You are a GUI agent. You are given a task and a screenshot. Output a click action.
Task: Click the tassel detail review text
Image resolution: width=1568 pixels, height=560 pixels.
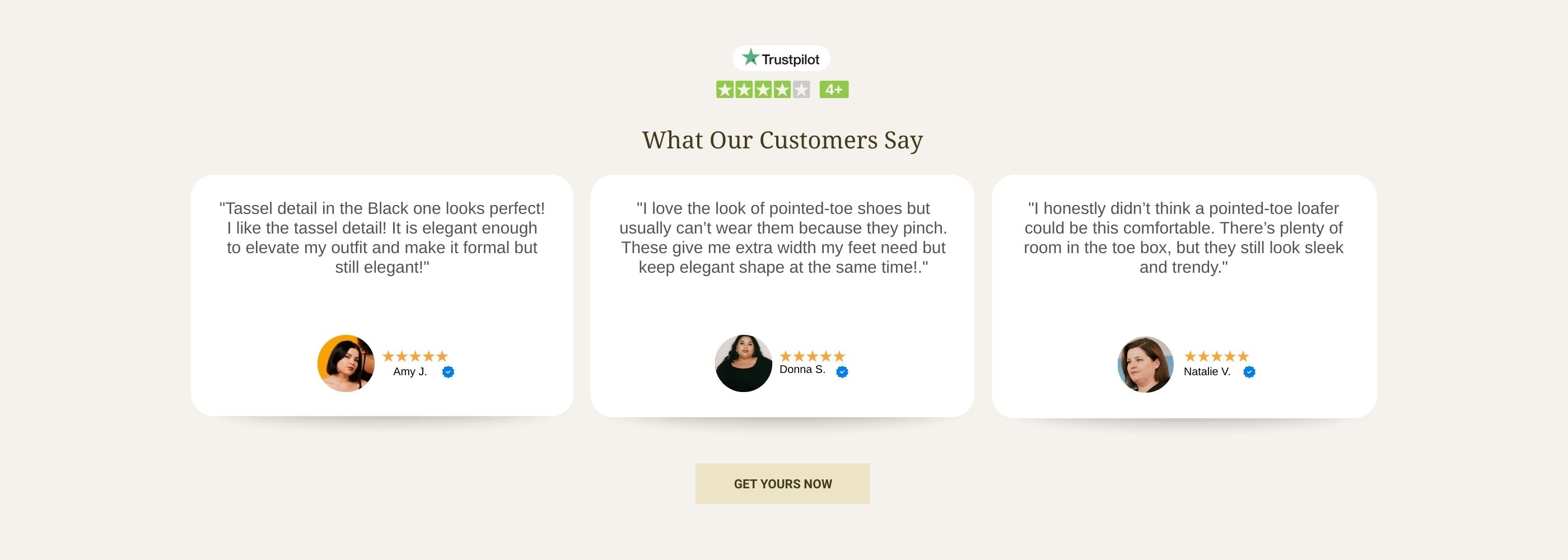point(382,237)
